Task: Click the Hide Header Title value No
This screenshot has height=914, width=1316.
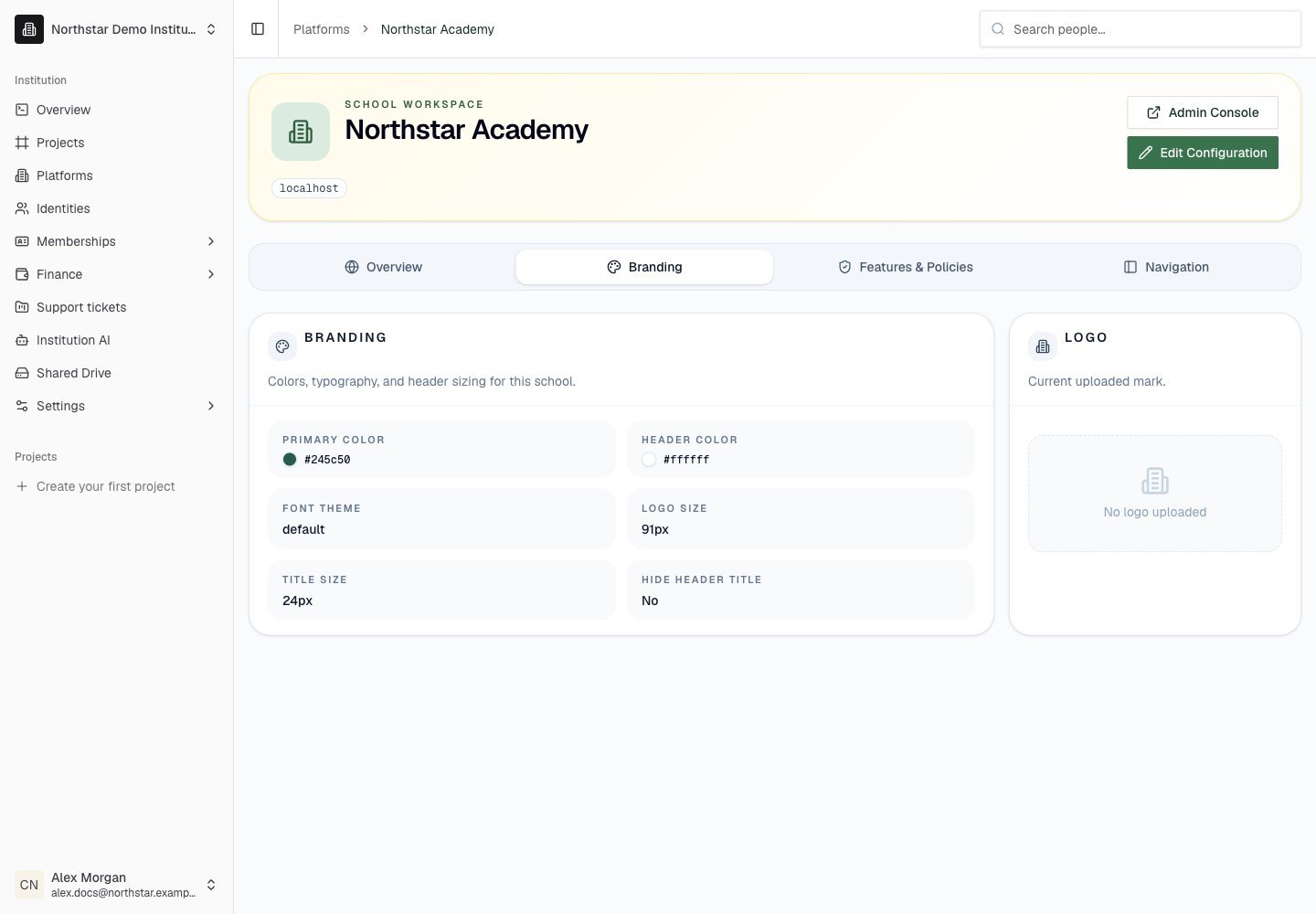Action: click(x=650, y=600)
